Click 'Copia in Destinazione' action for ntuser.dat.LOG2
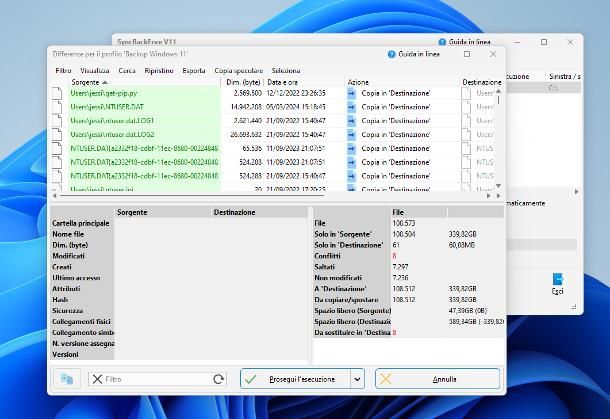The height and width of the screenshot is (419, 610). click(x=396, y=135)
